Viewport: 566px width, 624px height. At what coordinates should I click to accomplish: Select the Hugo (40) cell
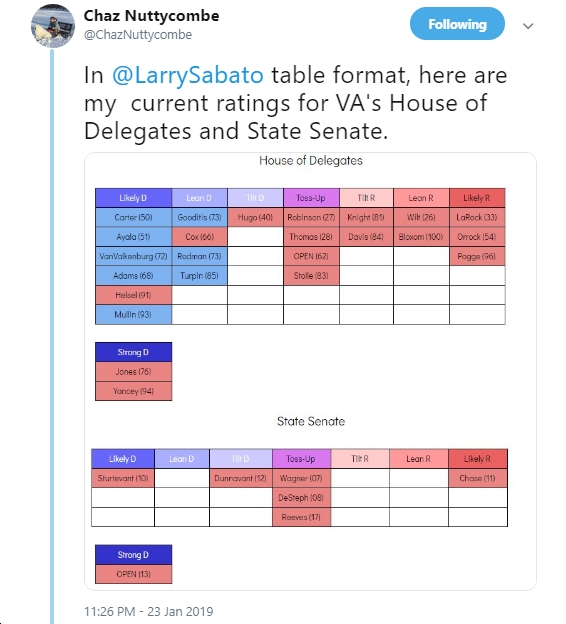255,217
